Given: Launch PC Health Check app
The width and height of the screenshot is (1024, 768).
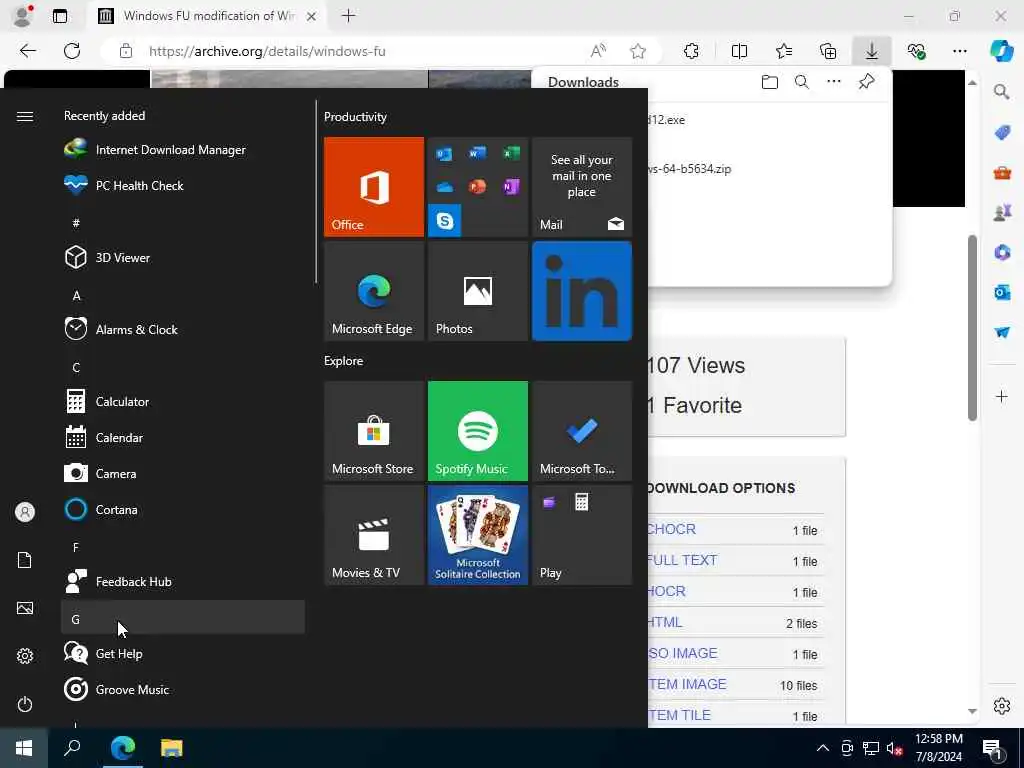Looking at the screenshot, I should coord(183,185).
